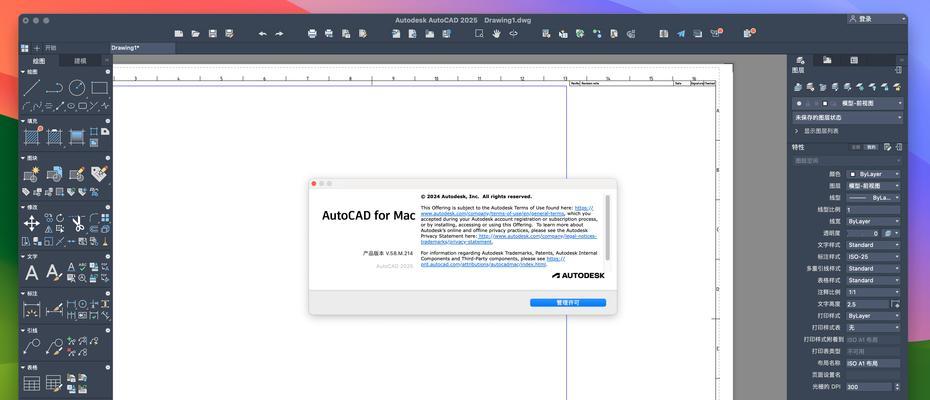Click the Save toolbar icon
This screenshot has height=400, width=930.
[212, 34]
